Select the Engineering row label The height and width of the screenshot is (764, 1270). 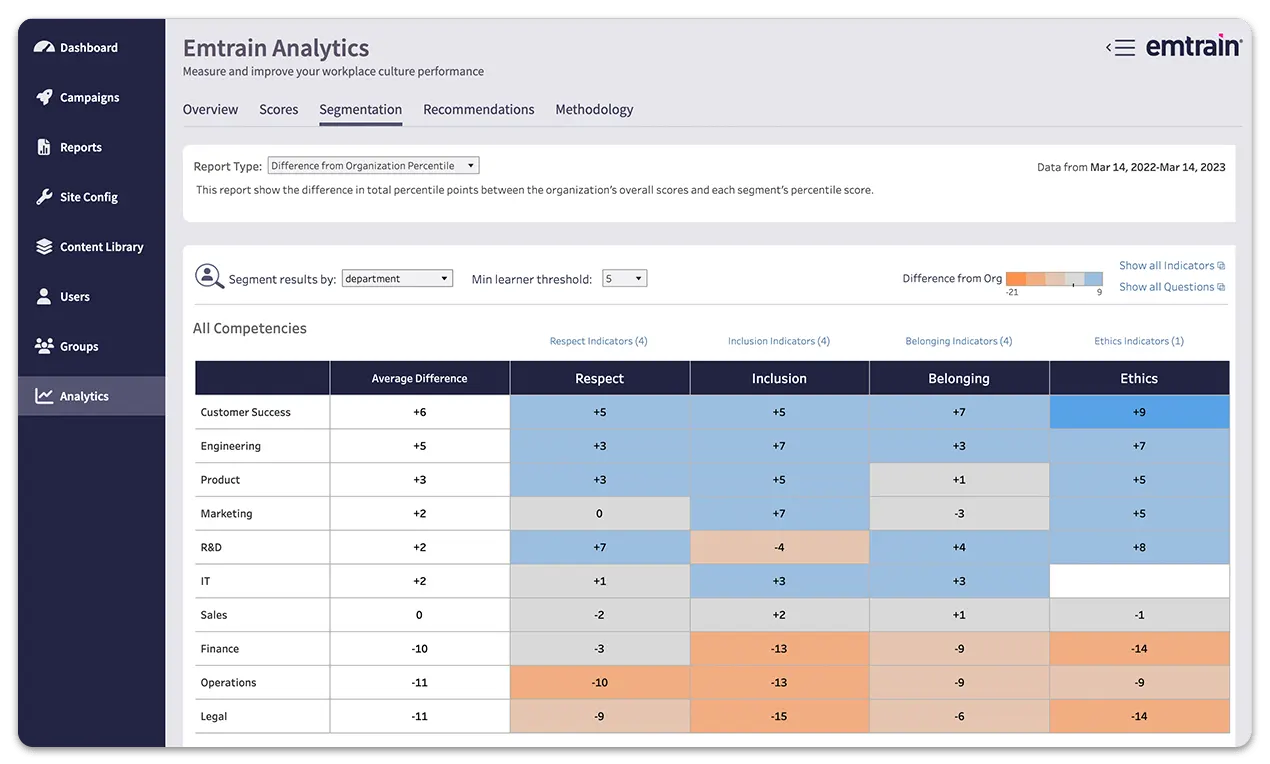231,446
